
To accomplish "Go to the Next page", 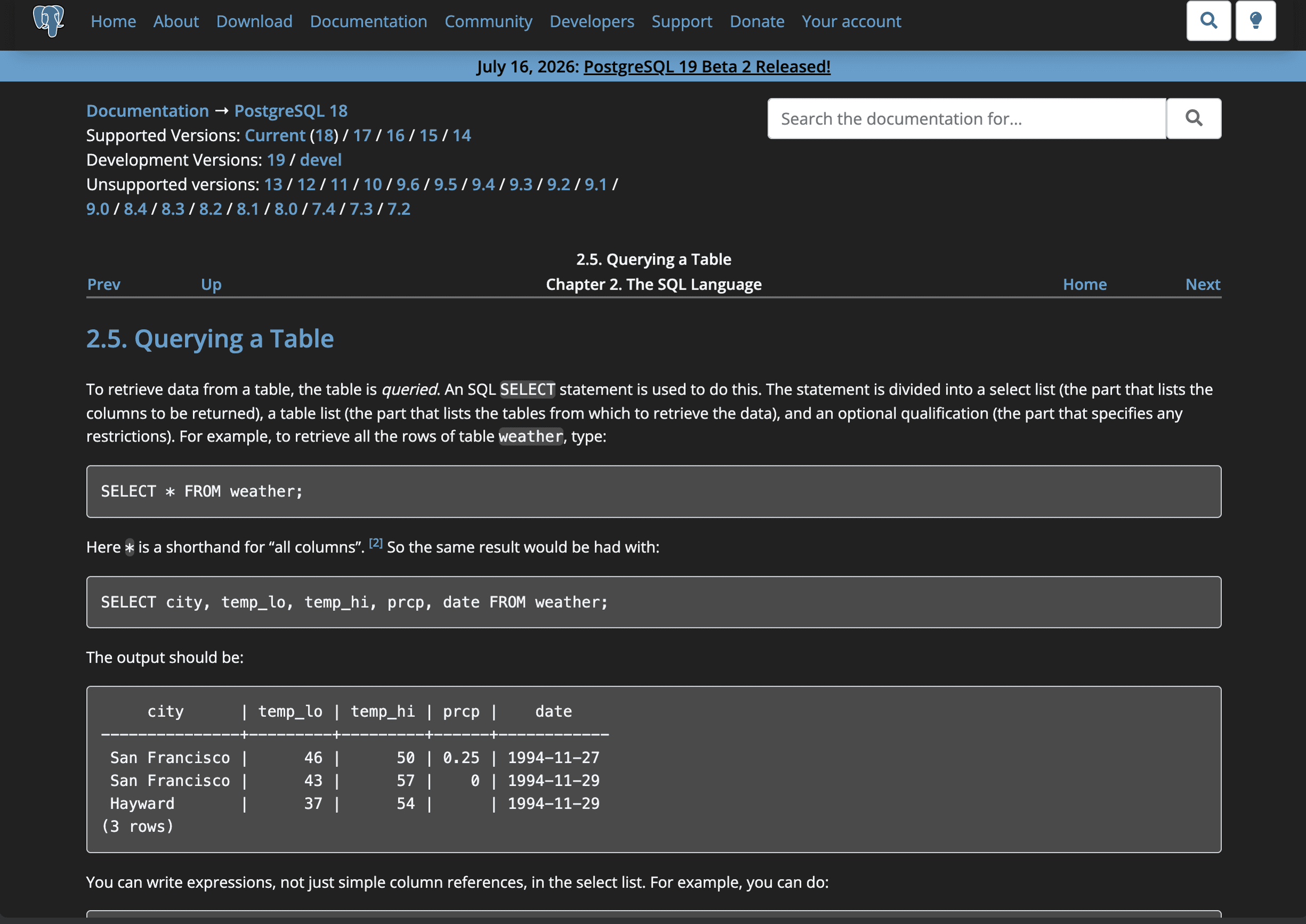I will pos(1203,284).
